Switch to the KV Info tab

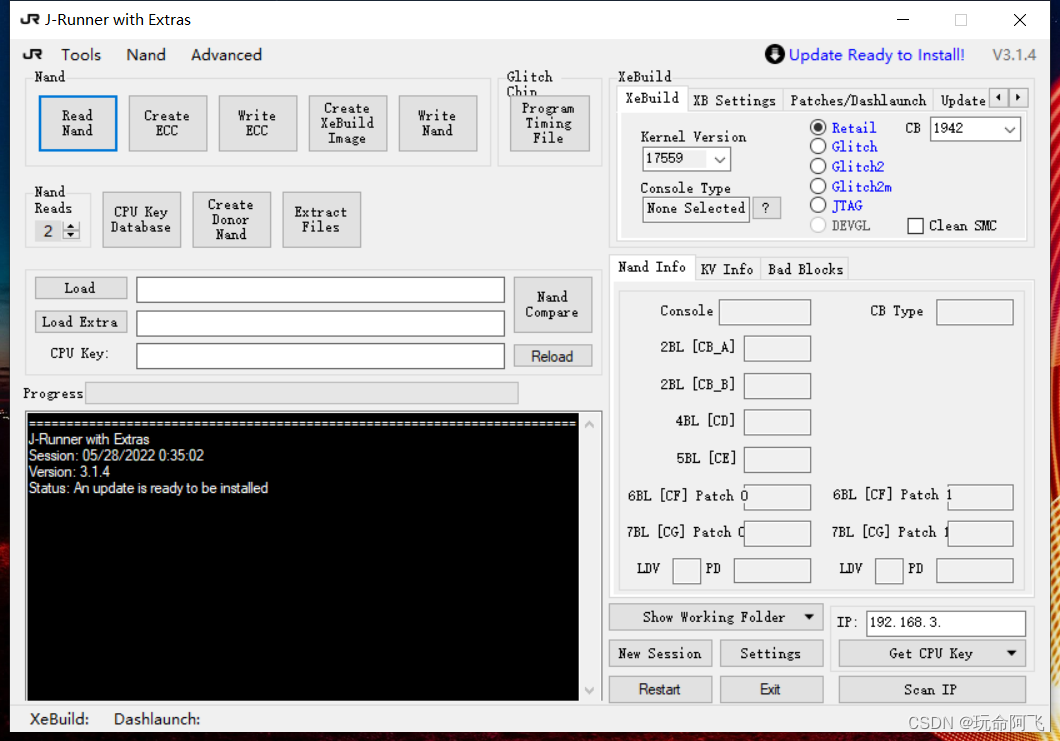pos(727,269)
